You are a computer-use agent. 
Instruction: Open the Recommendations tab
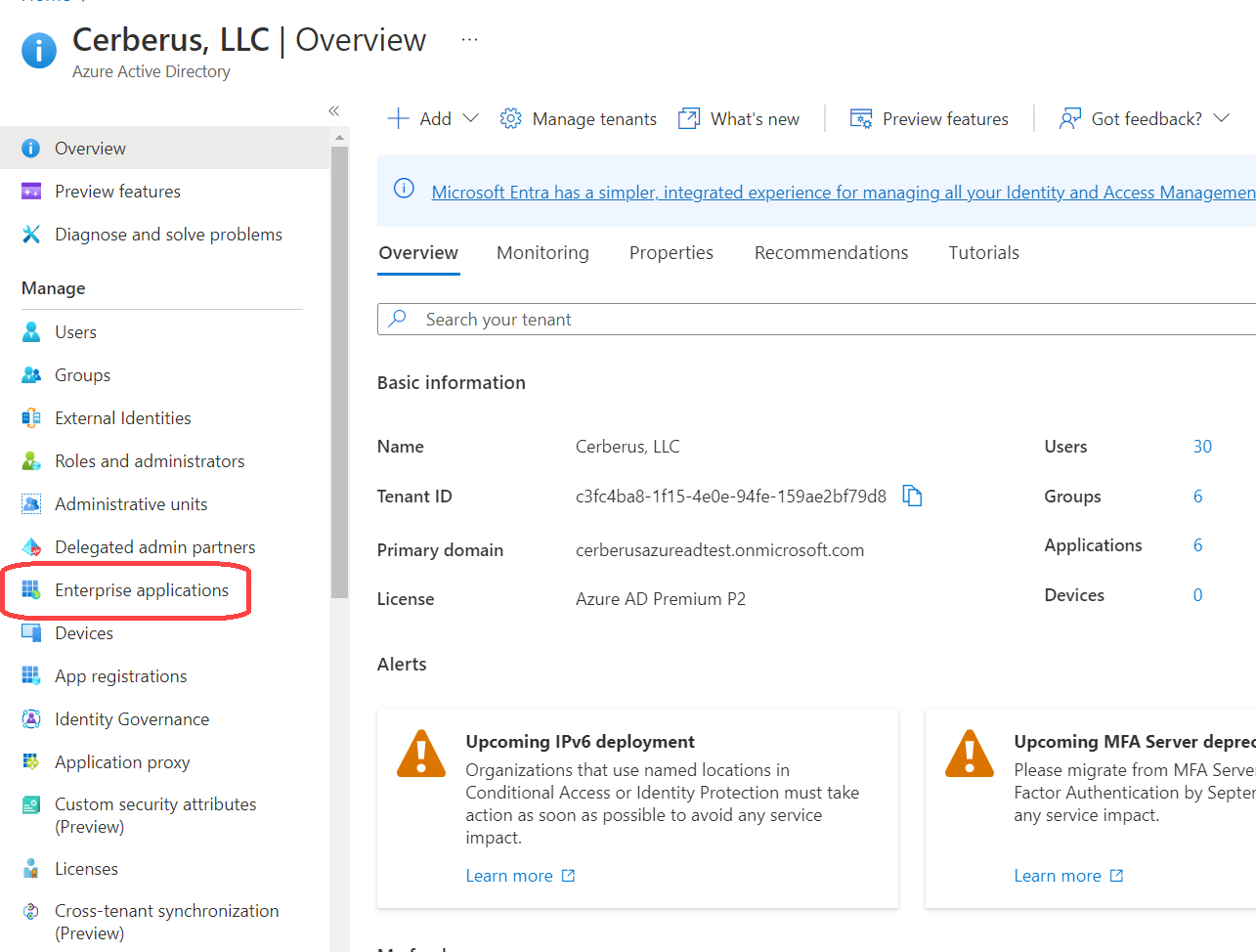[x=832, y=253]
